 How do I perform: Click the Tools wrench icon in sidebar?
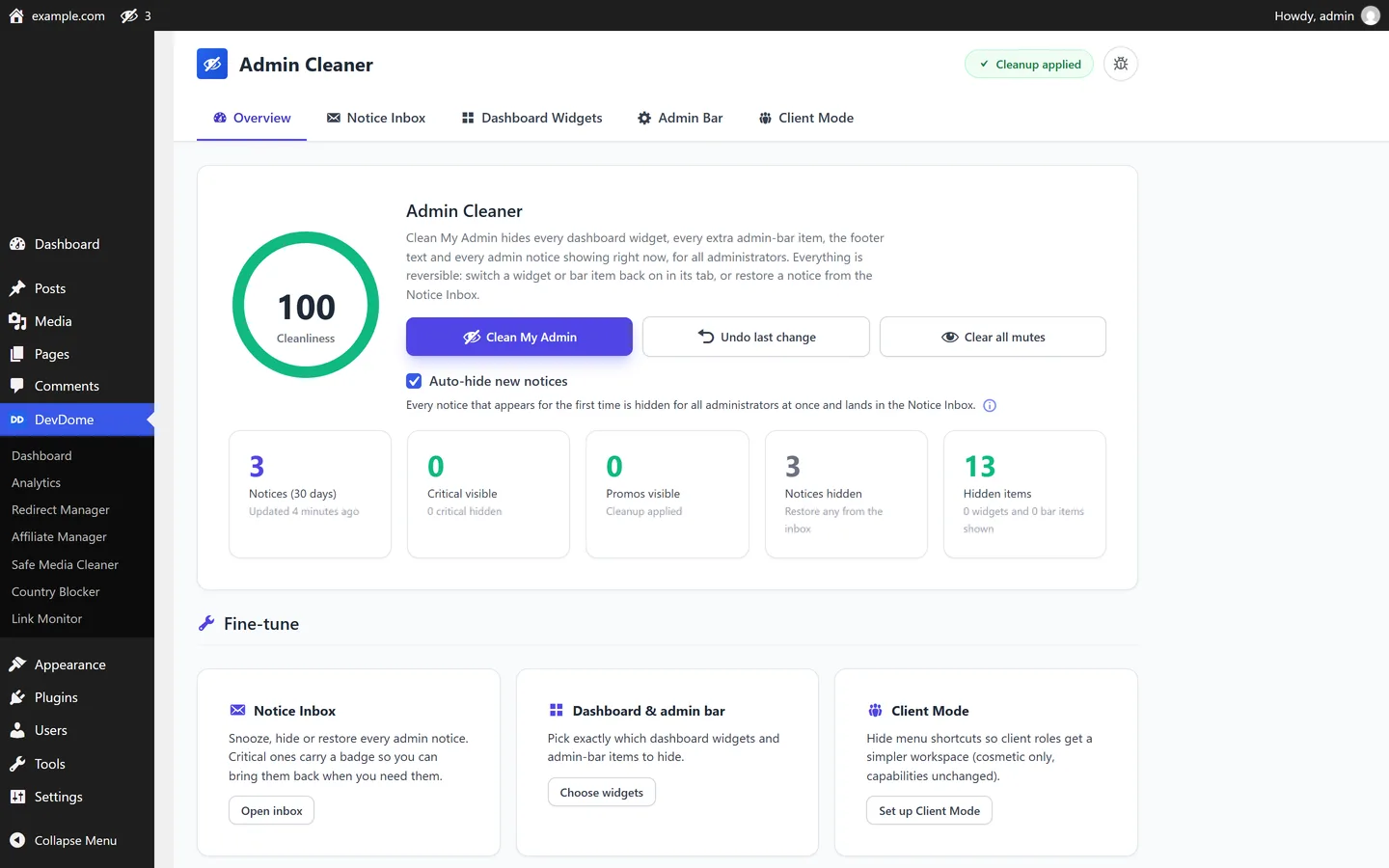(17, 764)
